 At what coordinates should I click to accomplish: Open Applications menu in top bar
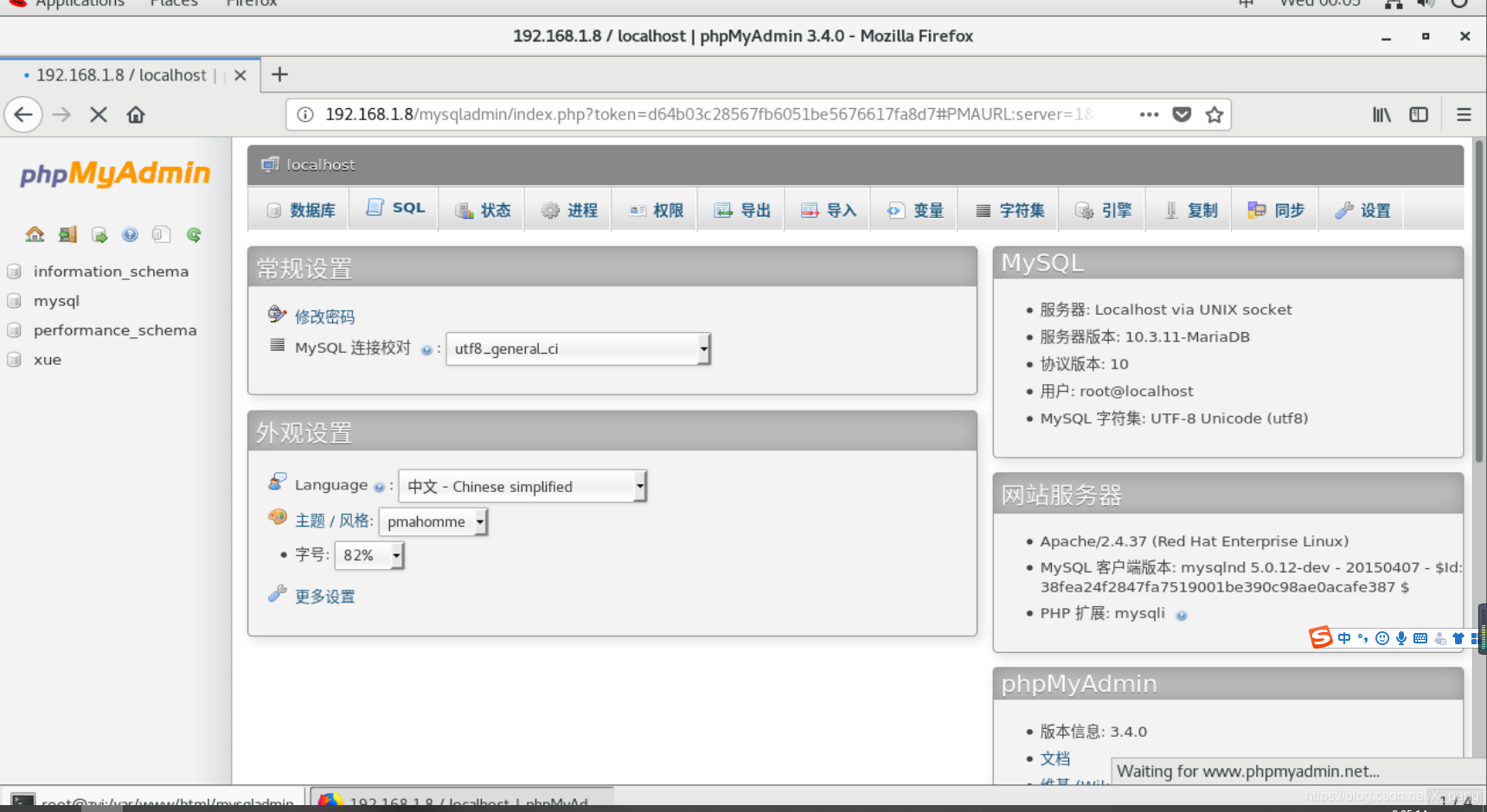[x=80, y=3]
